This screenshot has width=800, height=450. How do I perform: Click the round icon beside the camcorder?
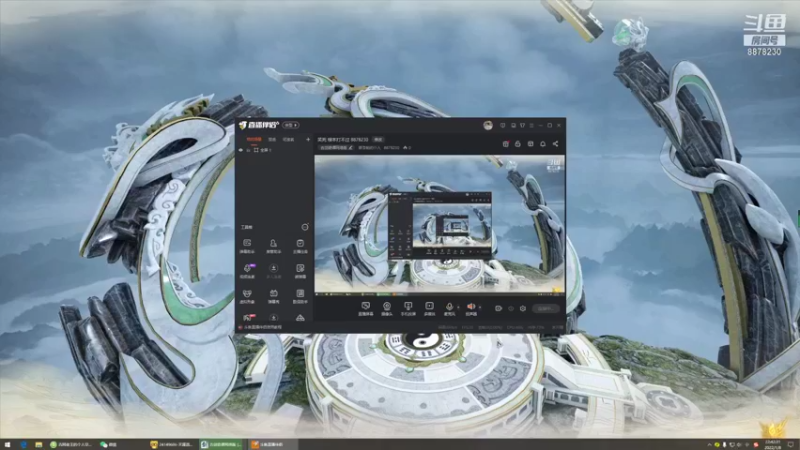point(511,309)
